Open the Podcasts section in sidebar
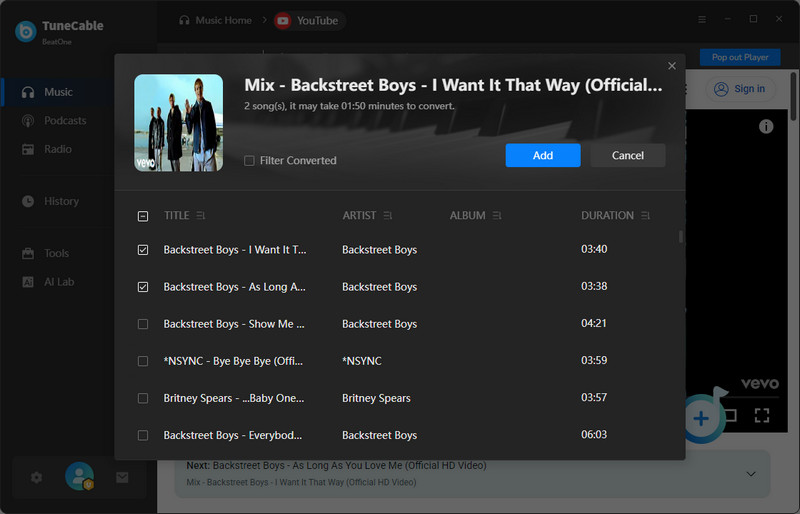Screen dimensions: 800x514 [x=65, y=121]
